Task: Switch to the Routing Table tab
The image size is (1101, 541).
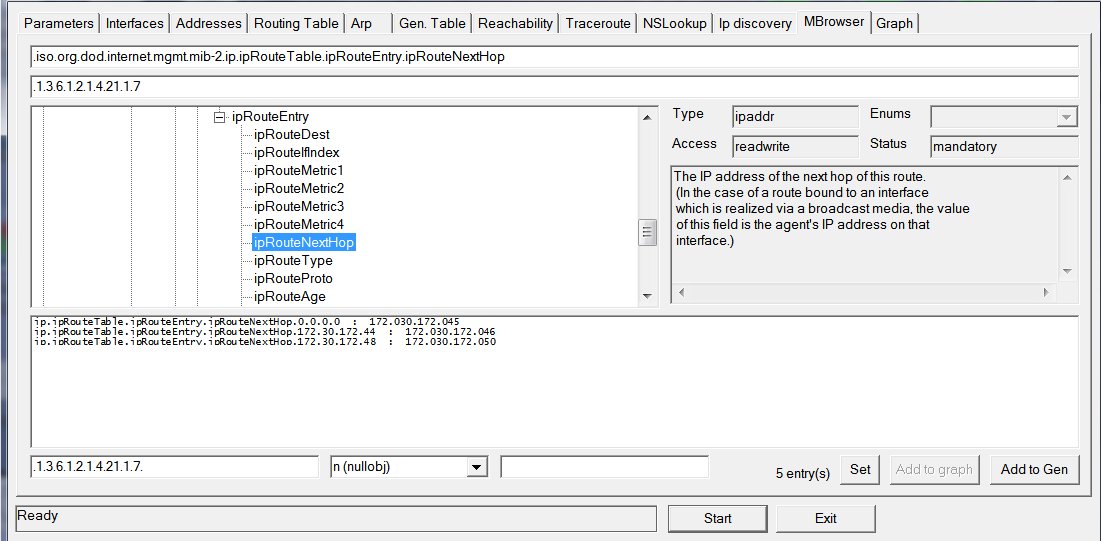Action: point(295,23)
